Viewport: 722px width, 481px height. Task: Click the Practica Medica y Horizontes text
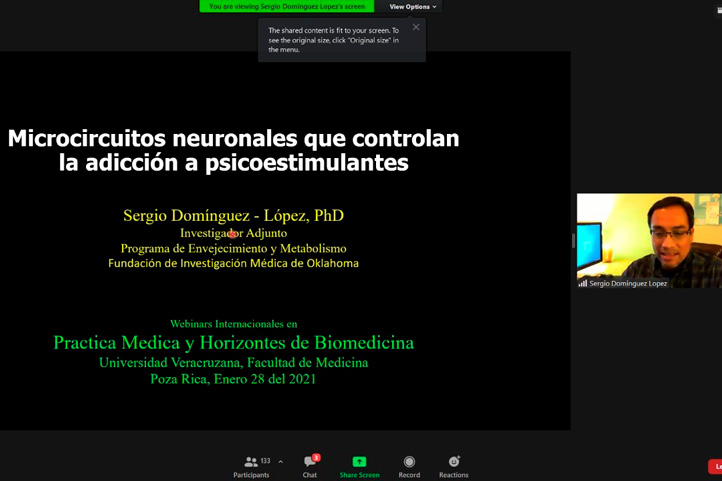233,343
